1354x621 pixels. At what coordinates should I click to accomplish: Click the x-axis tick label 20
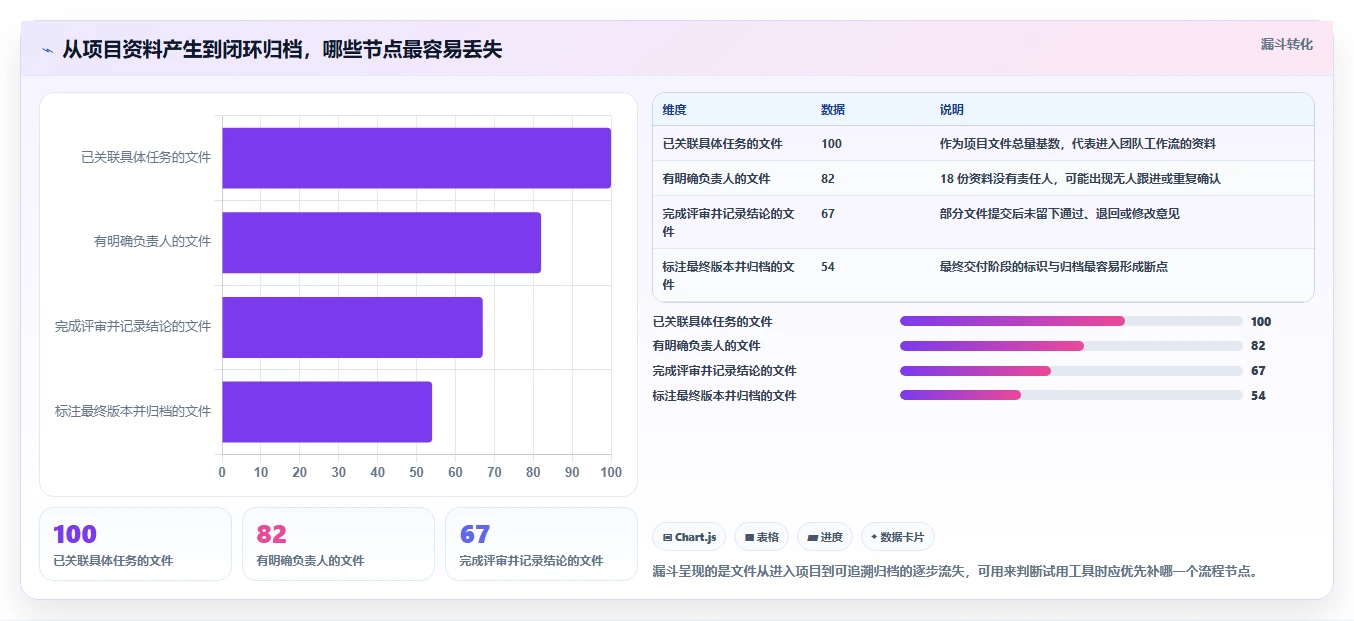pyautogui.click(x=300, y=472)
